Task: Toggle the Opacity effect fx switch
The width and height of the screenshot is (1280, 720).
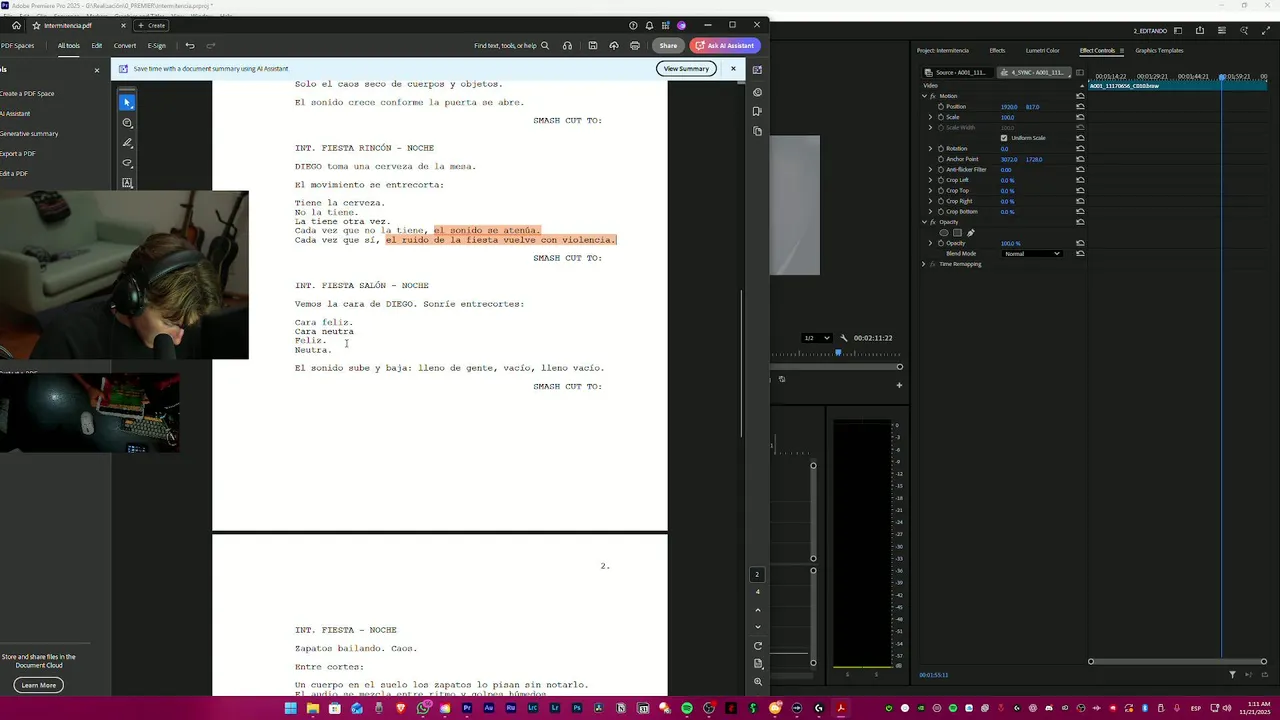Action: coord(933,222)
